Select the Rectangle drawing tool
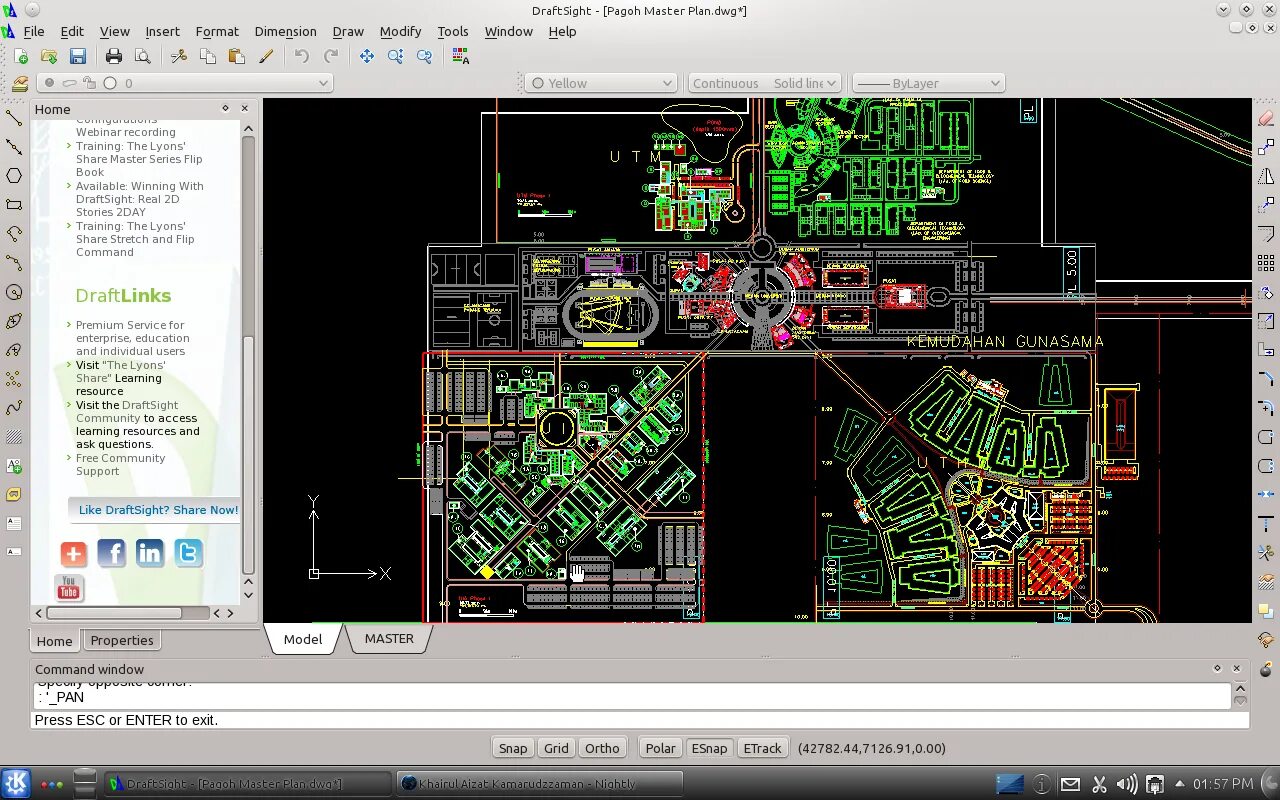The image size is (1280, 800). (14, 205)
